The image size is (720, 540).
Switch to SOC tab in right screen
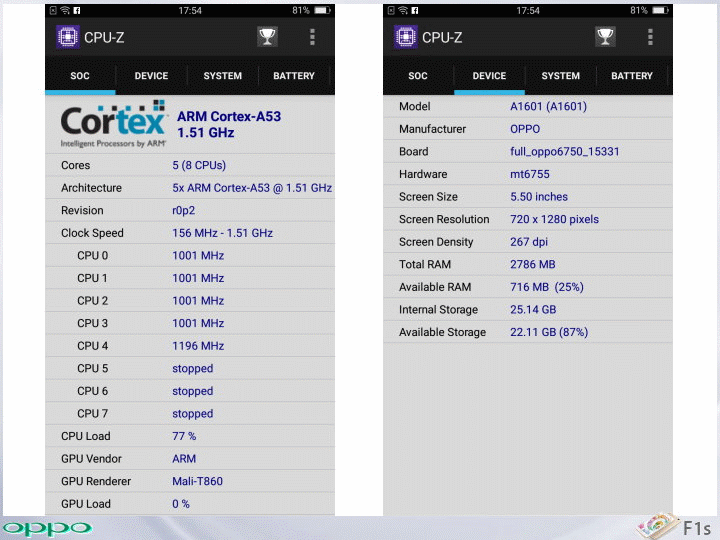pyautogui.click(x=418, y=76)
